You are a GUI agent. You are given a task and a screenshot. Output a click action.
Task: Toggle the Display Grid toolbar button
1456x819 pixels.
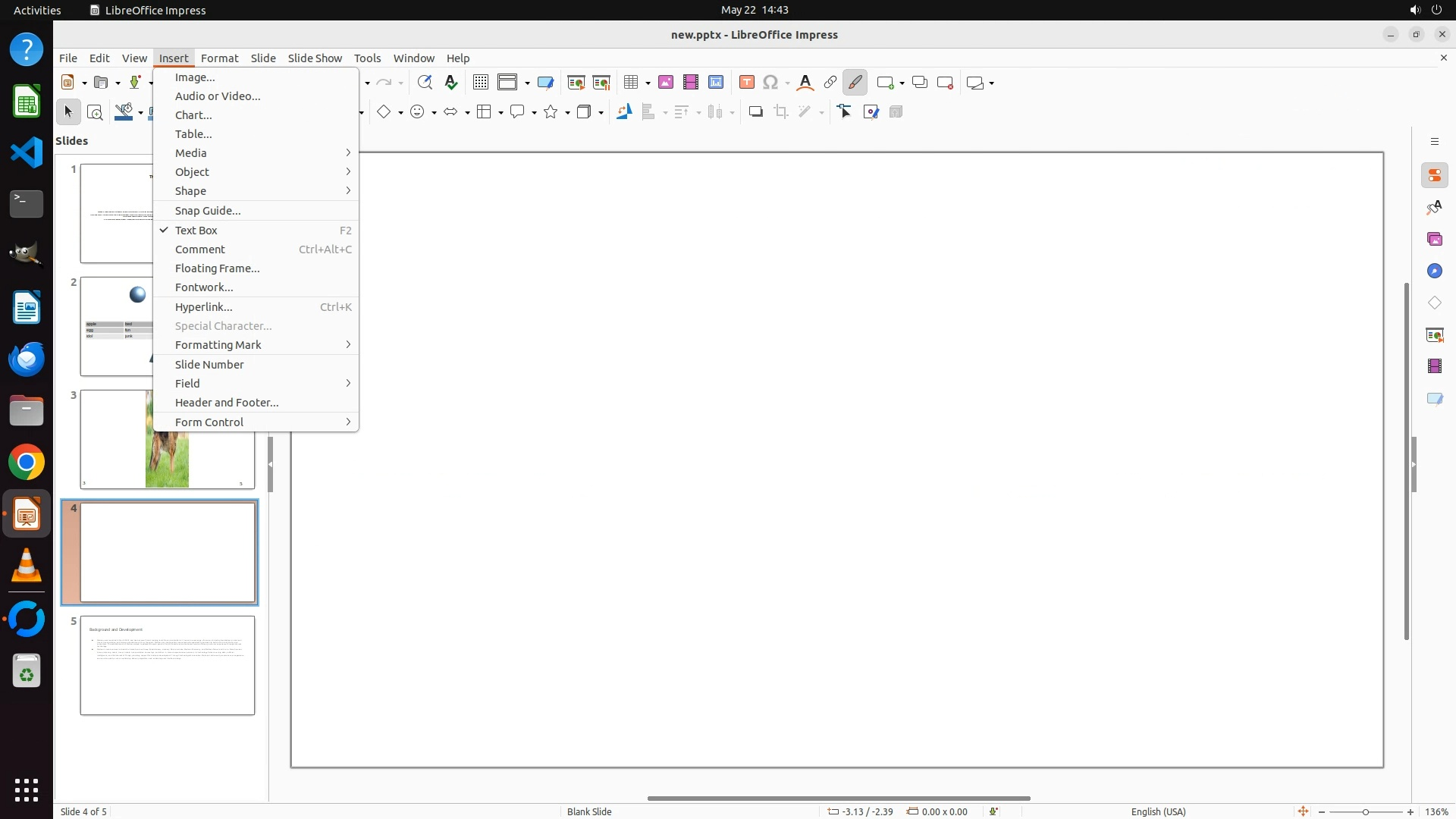tap(481, 82)
